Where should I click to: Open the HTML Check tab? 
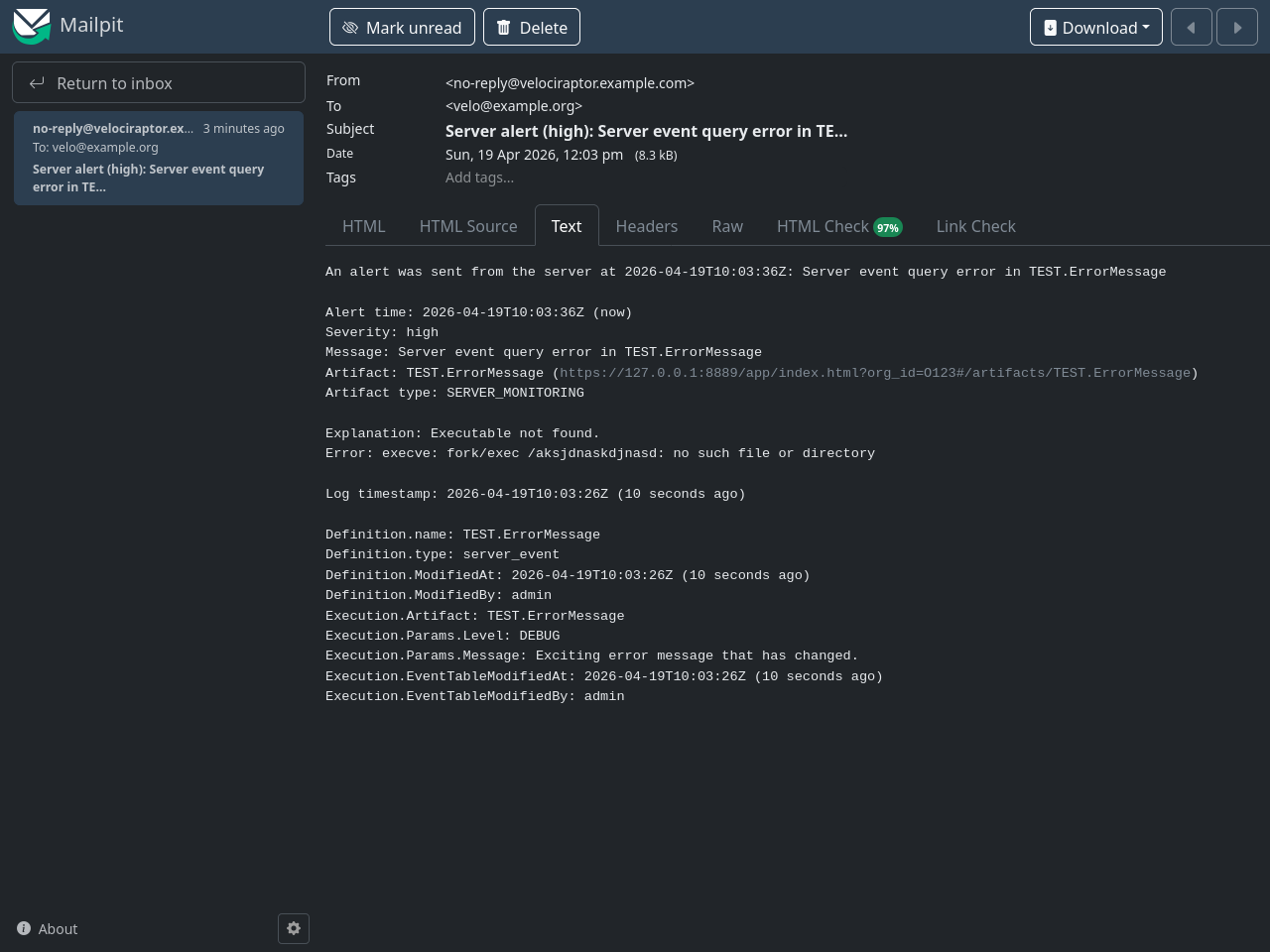click(x=839, y=226)
